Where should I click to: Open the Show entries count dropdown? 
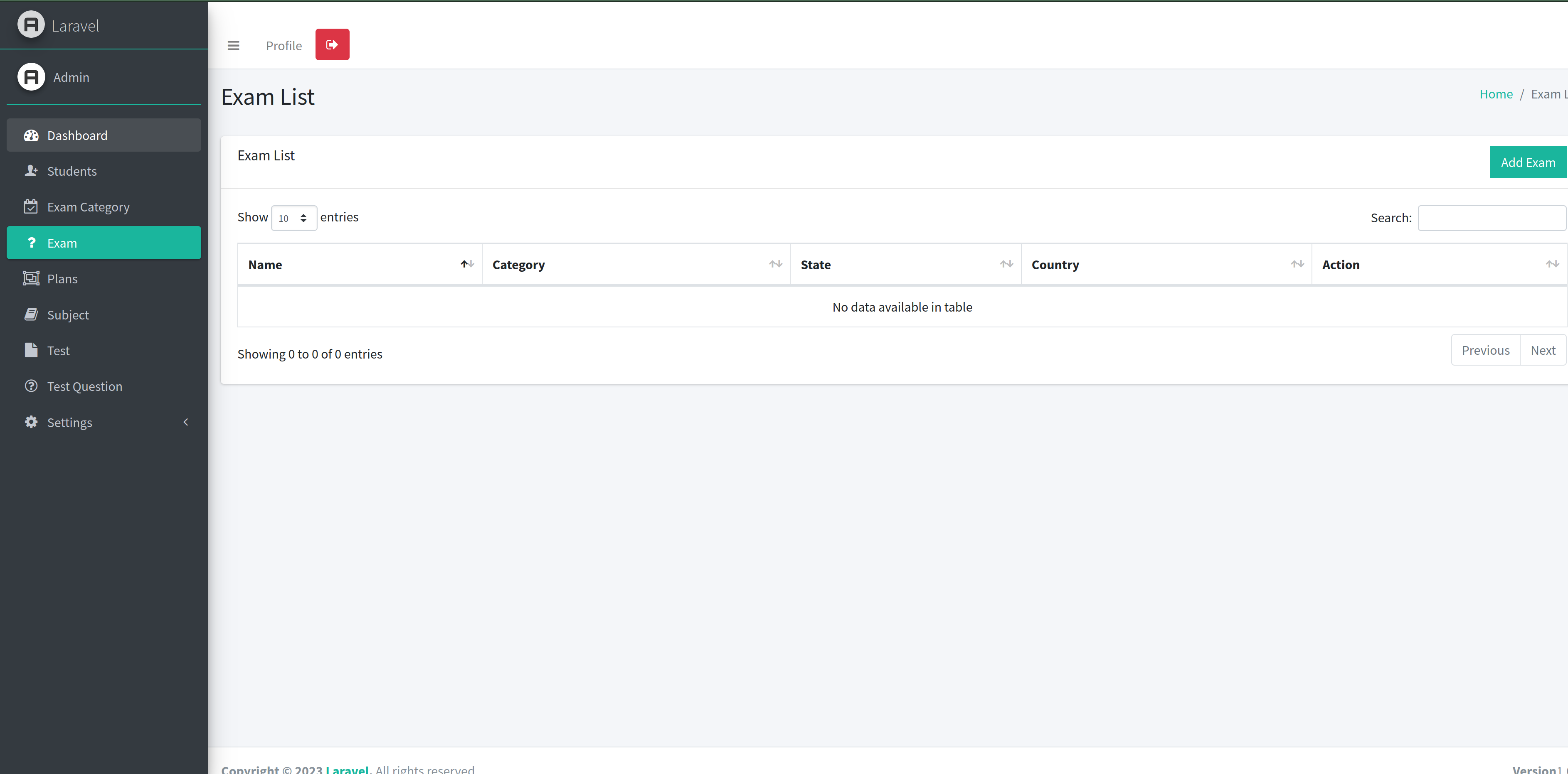294,219
